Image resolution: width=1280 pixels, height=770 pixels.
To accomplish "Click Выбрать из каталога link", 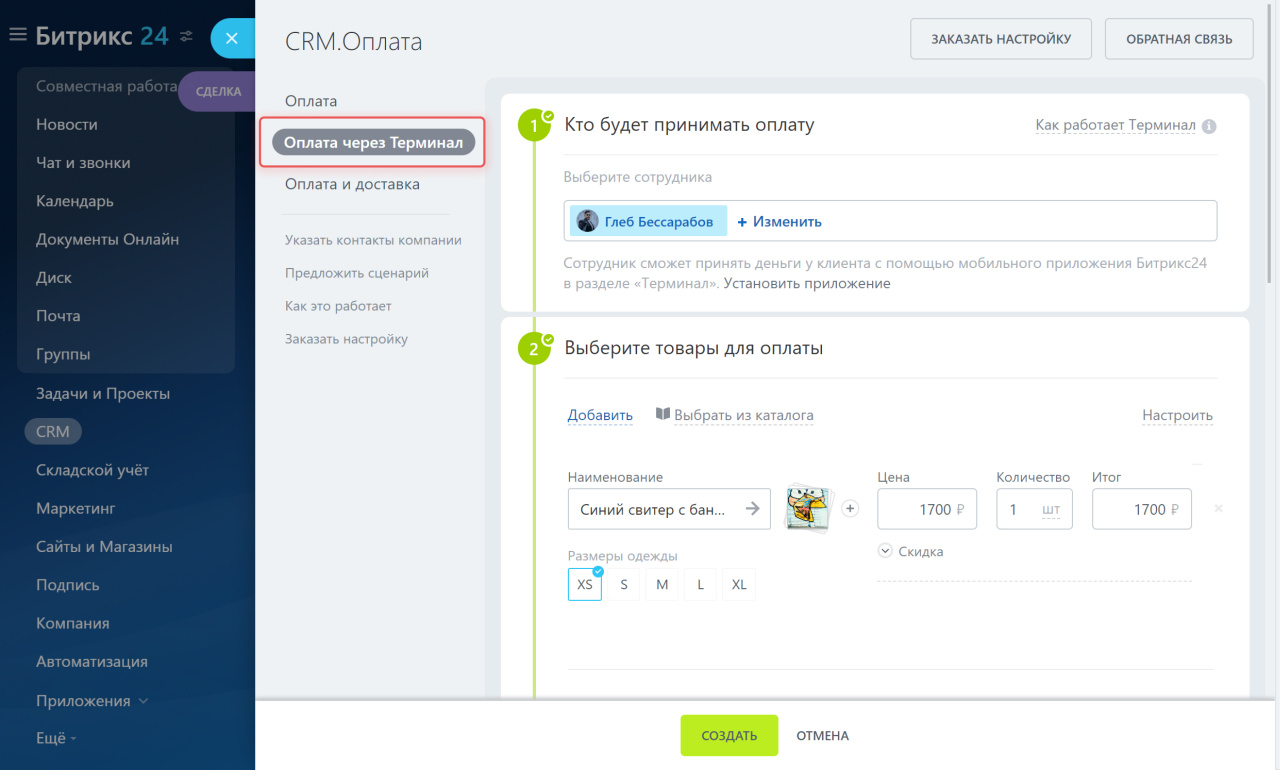I will [744, 415].
